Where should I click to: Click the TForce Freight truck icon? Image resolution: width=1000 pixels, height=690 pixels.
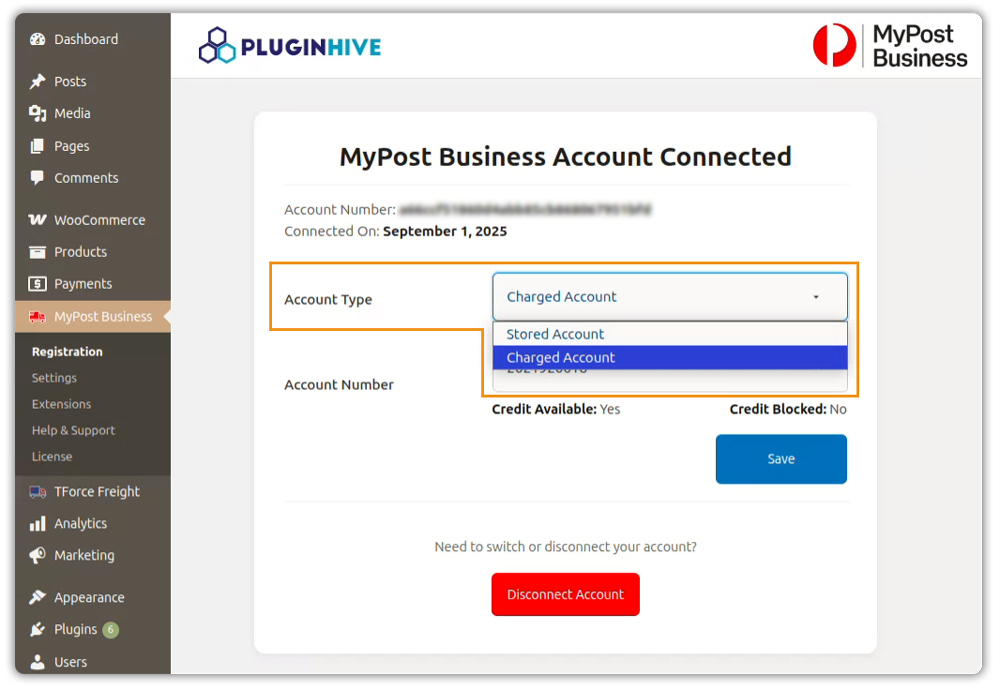click(x=38, y=492)
